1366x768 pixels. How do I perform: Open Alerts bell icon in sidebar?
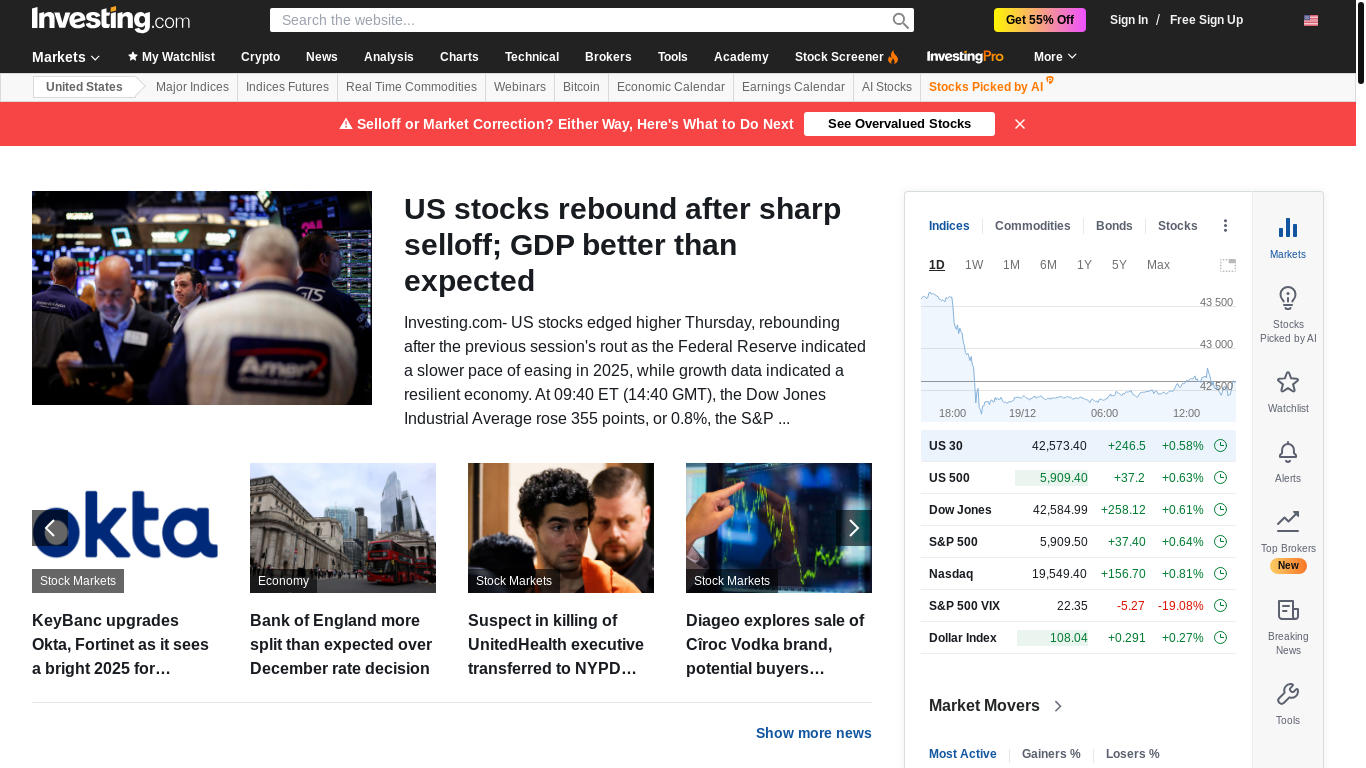point(1288,452)
